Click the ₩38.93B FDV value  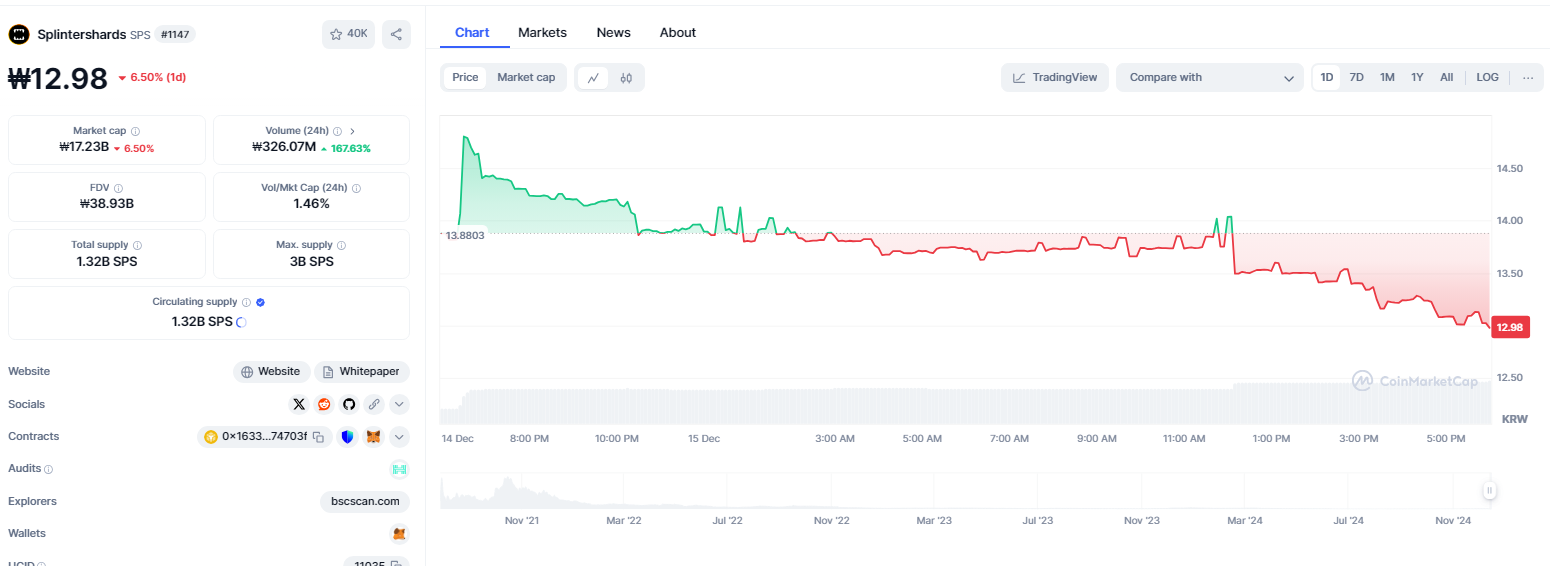click(x=107, y=203)
